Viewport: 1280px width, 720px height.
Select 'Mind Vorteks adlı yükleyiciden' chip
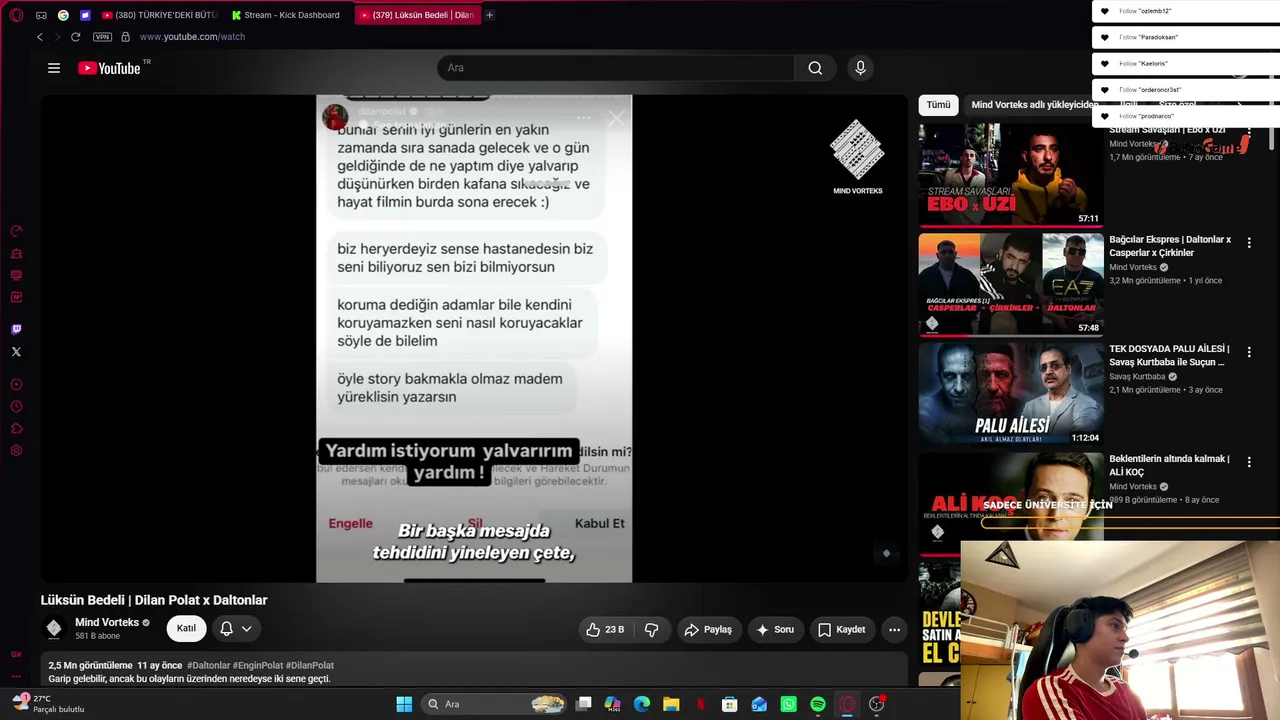click(1035, 105)
